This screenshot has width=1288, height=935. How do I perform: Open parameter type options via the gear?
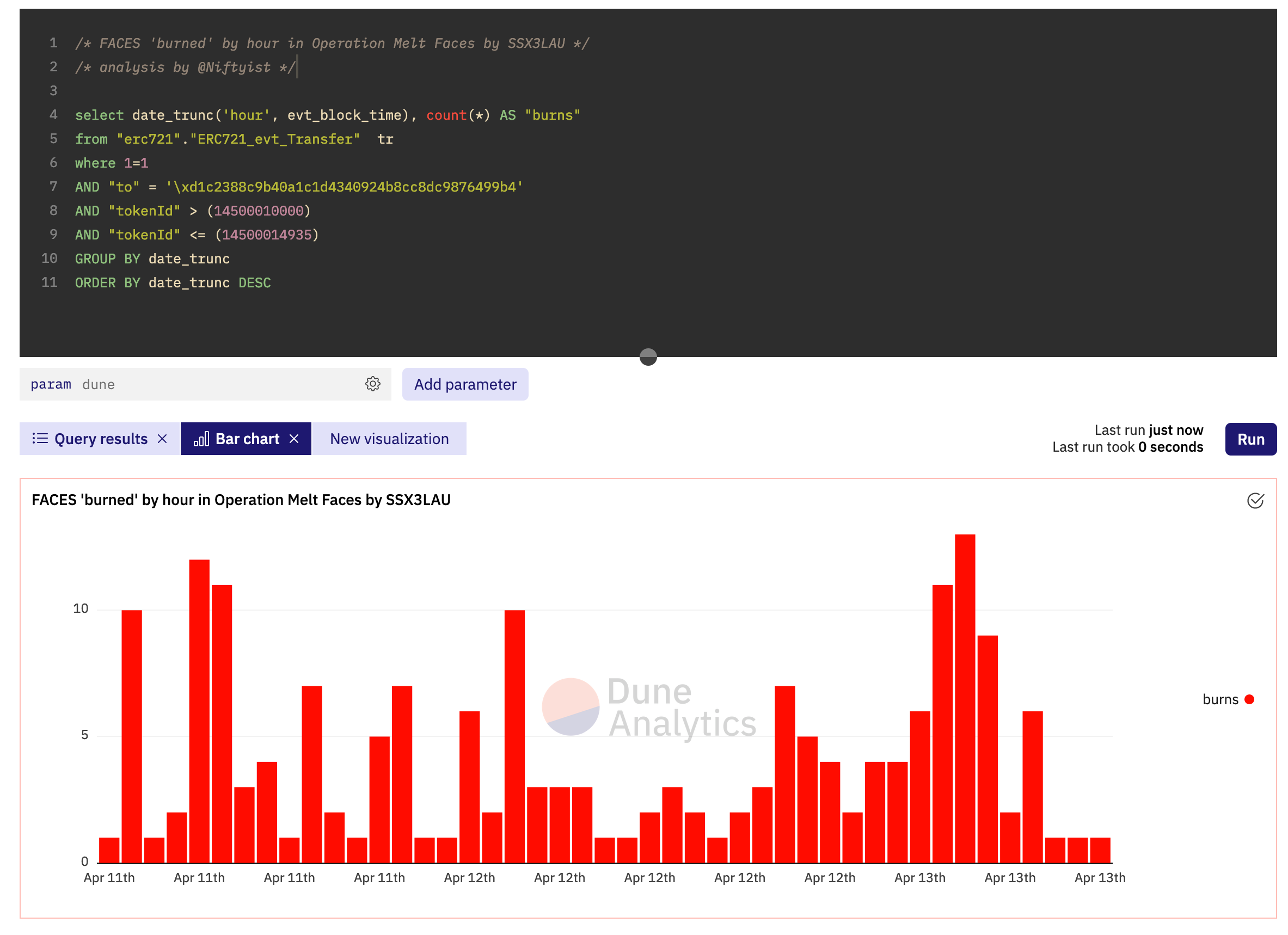pos(373,384)
